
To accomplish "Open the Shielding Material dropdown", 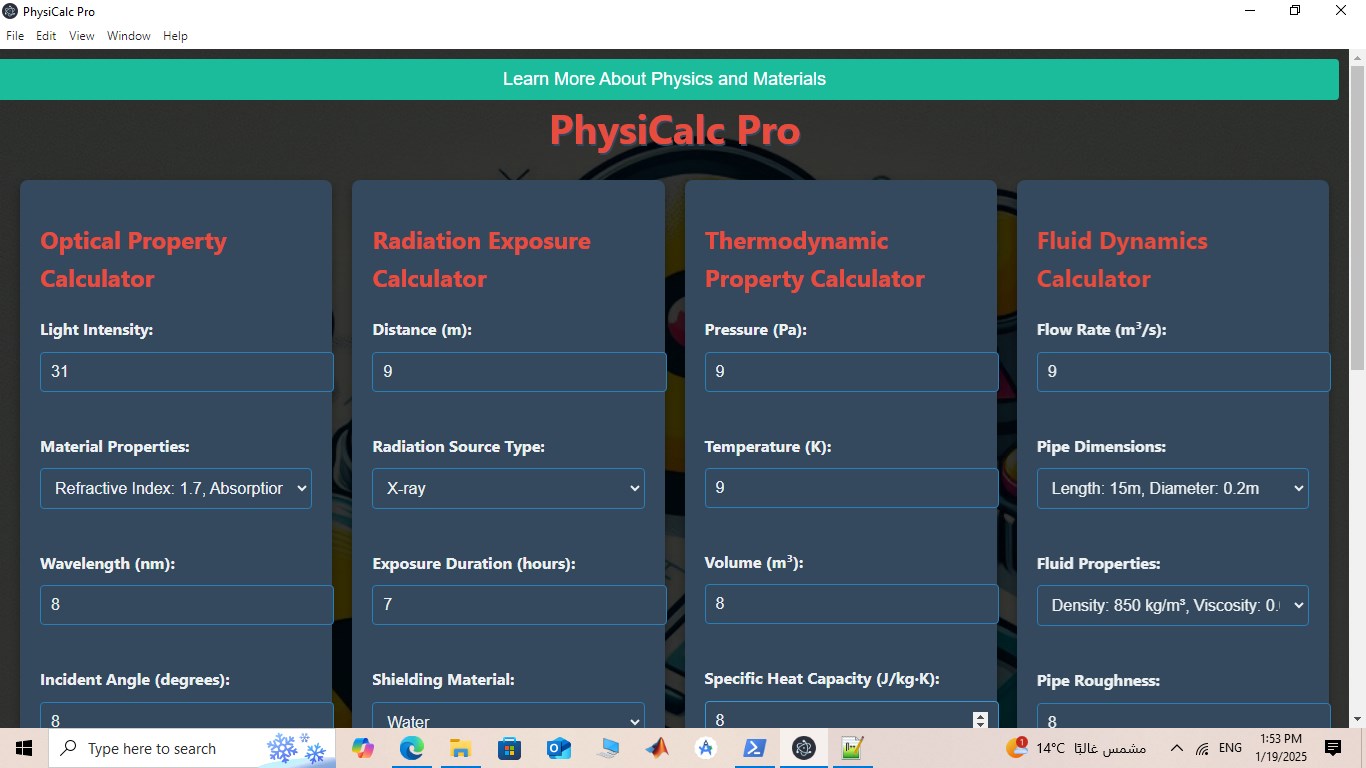I will tap(508, 717).
